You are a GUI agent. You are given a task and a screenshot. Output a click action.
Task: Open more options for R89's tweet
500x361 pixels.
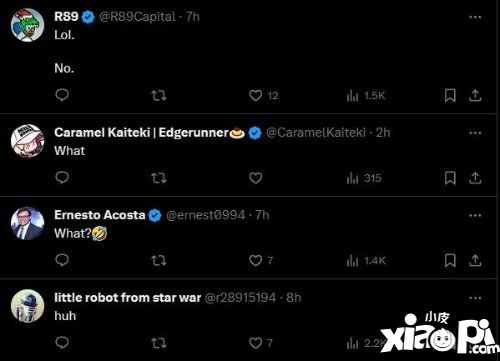click(x=475, y=17)
